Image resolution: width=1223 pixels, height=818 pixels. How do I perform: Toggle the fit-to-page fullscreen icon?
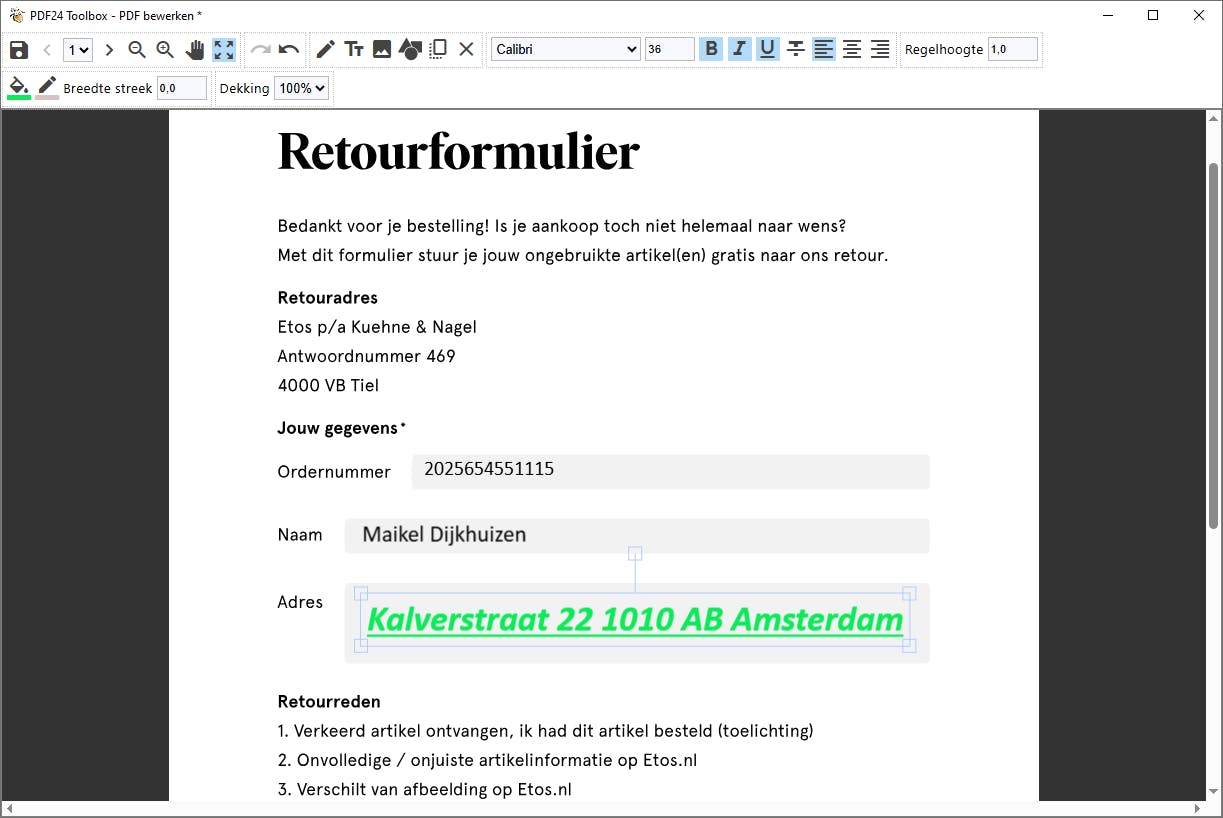224,49
